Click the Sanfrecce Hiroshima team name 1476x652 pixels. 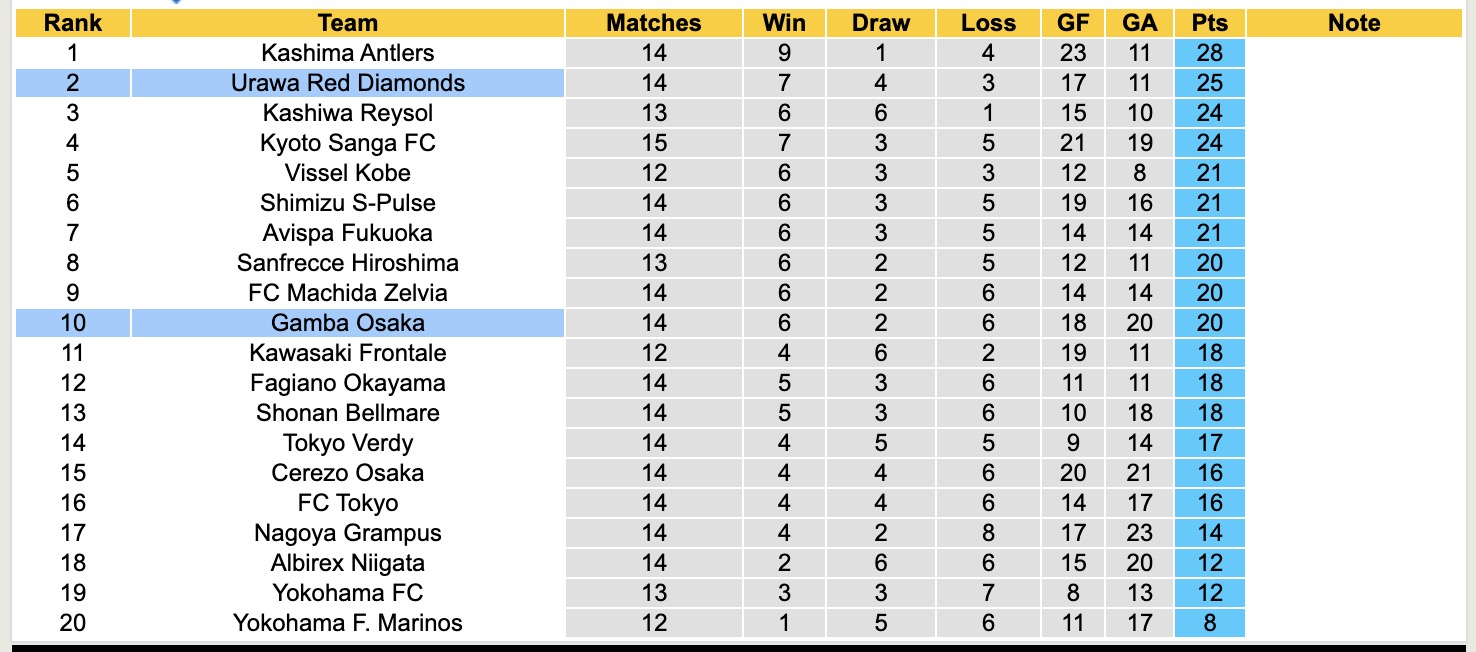347,263
